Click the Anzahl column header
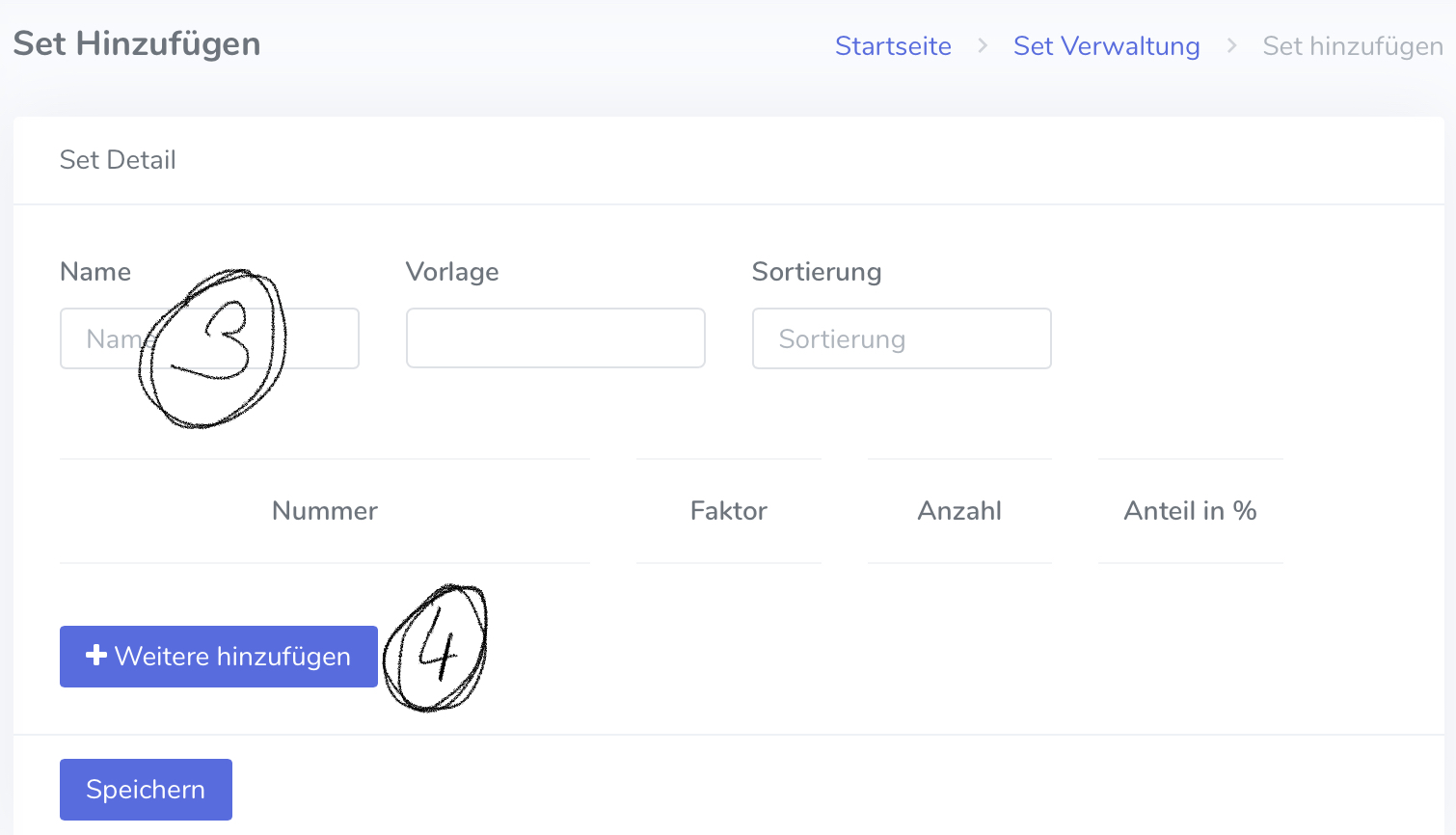The image size is (1456, 835). (959, 511)
